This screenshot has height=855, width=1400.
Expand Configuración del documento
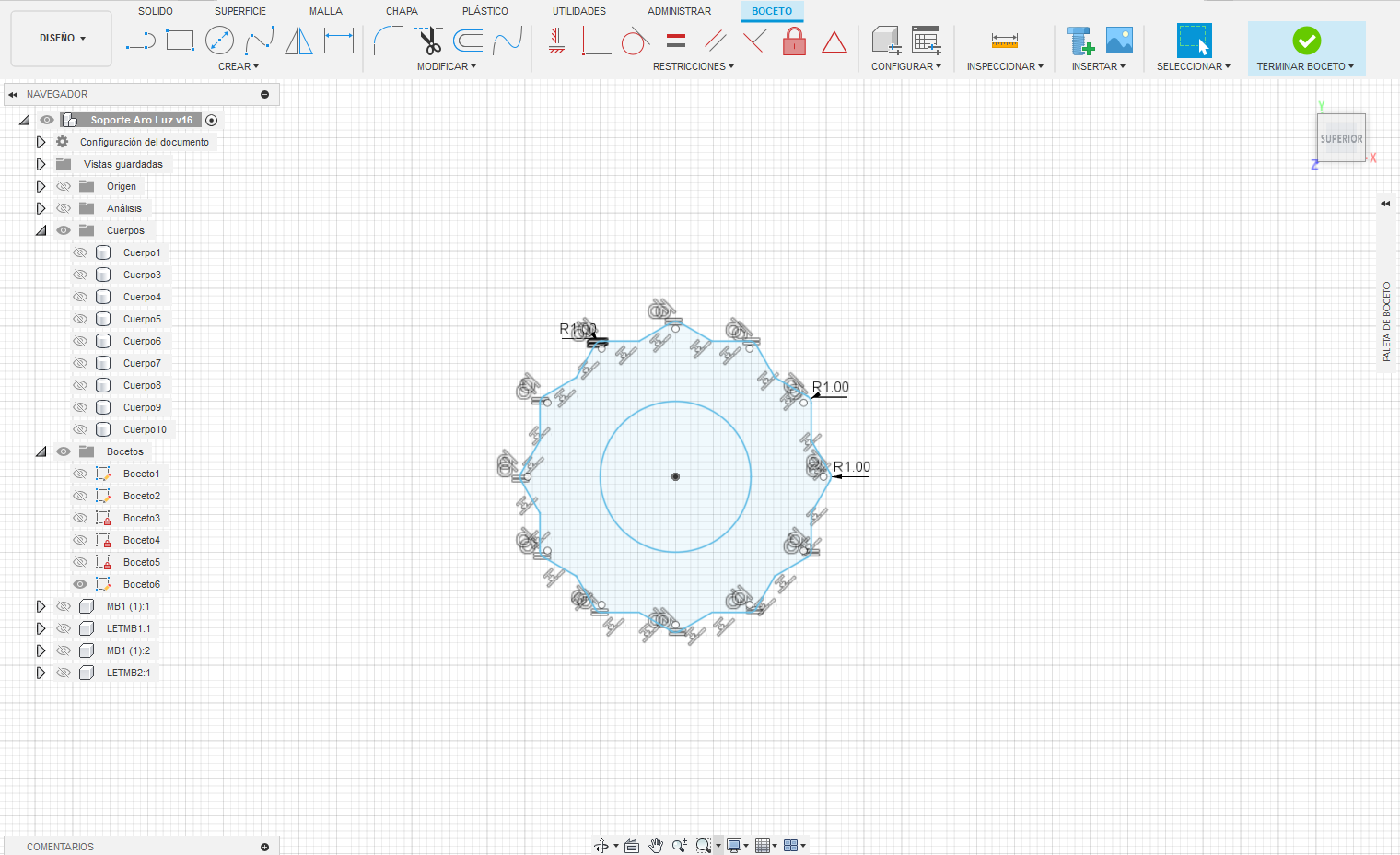(41, 142)
